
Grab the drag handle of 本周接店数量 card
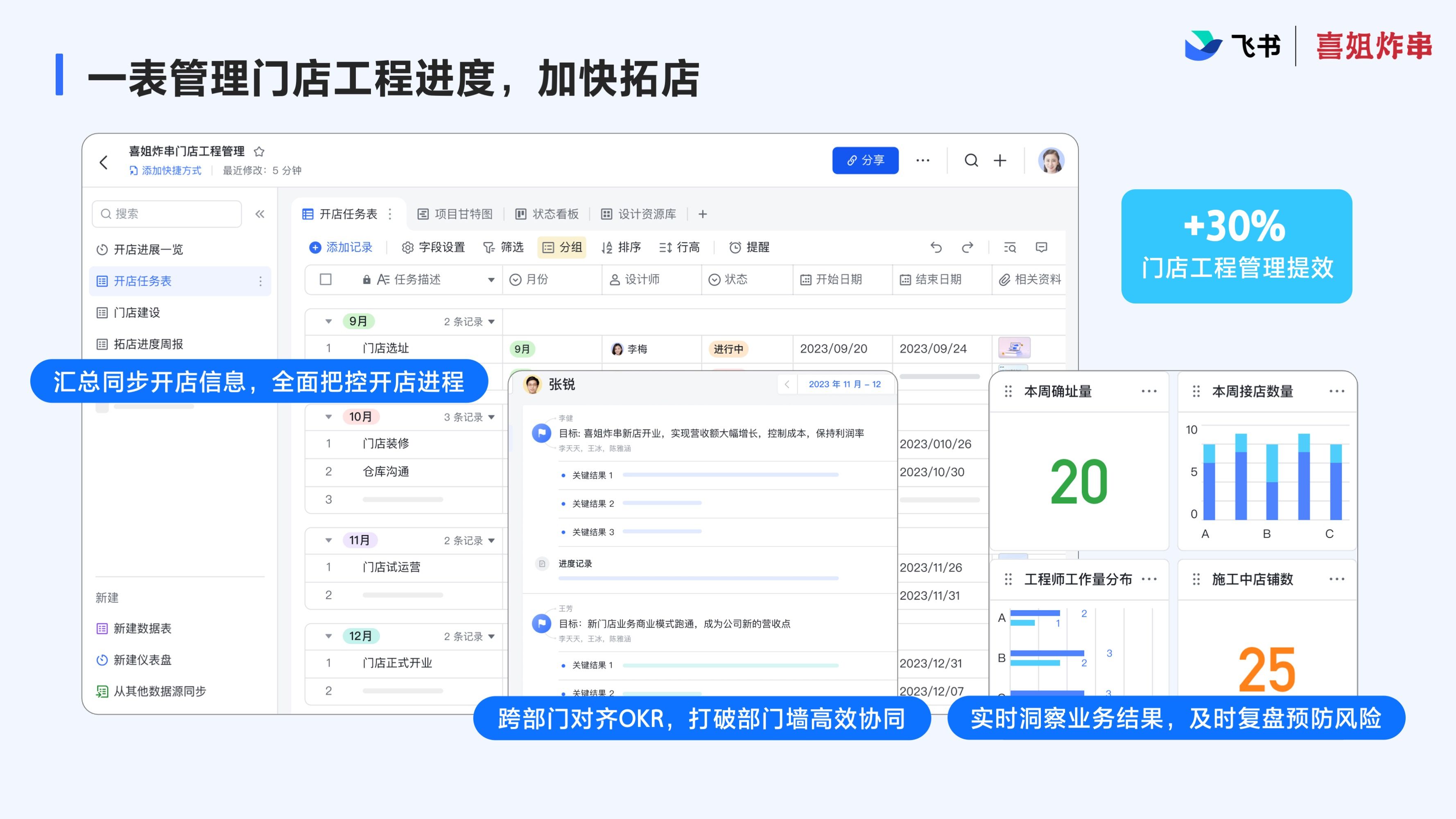click(x=1196, y=391)
